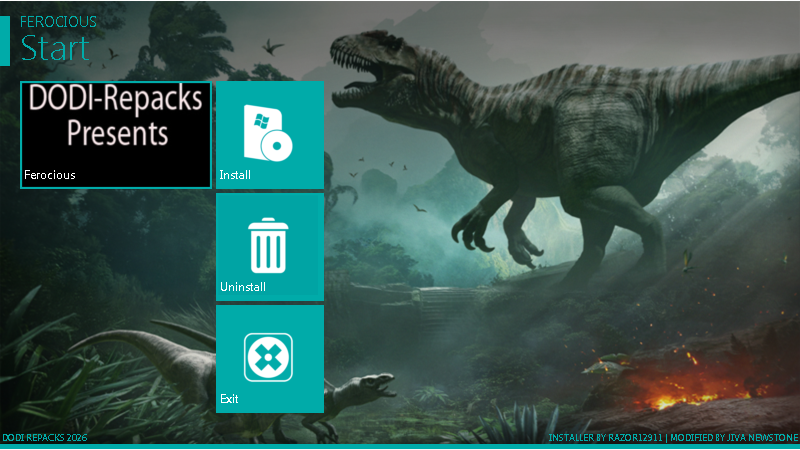Click the FEROCIOUS title at top left

pyautogui.click(x=58, y=20)
